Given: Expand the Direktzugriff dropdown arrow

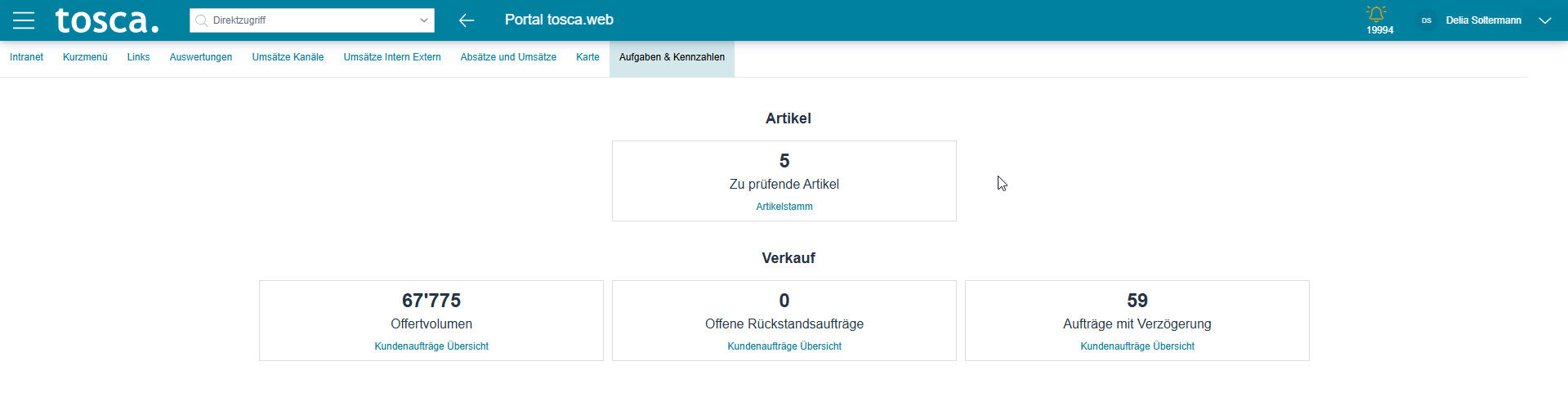Looking at the screenshot, I should point(423,20).
